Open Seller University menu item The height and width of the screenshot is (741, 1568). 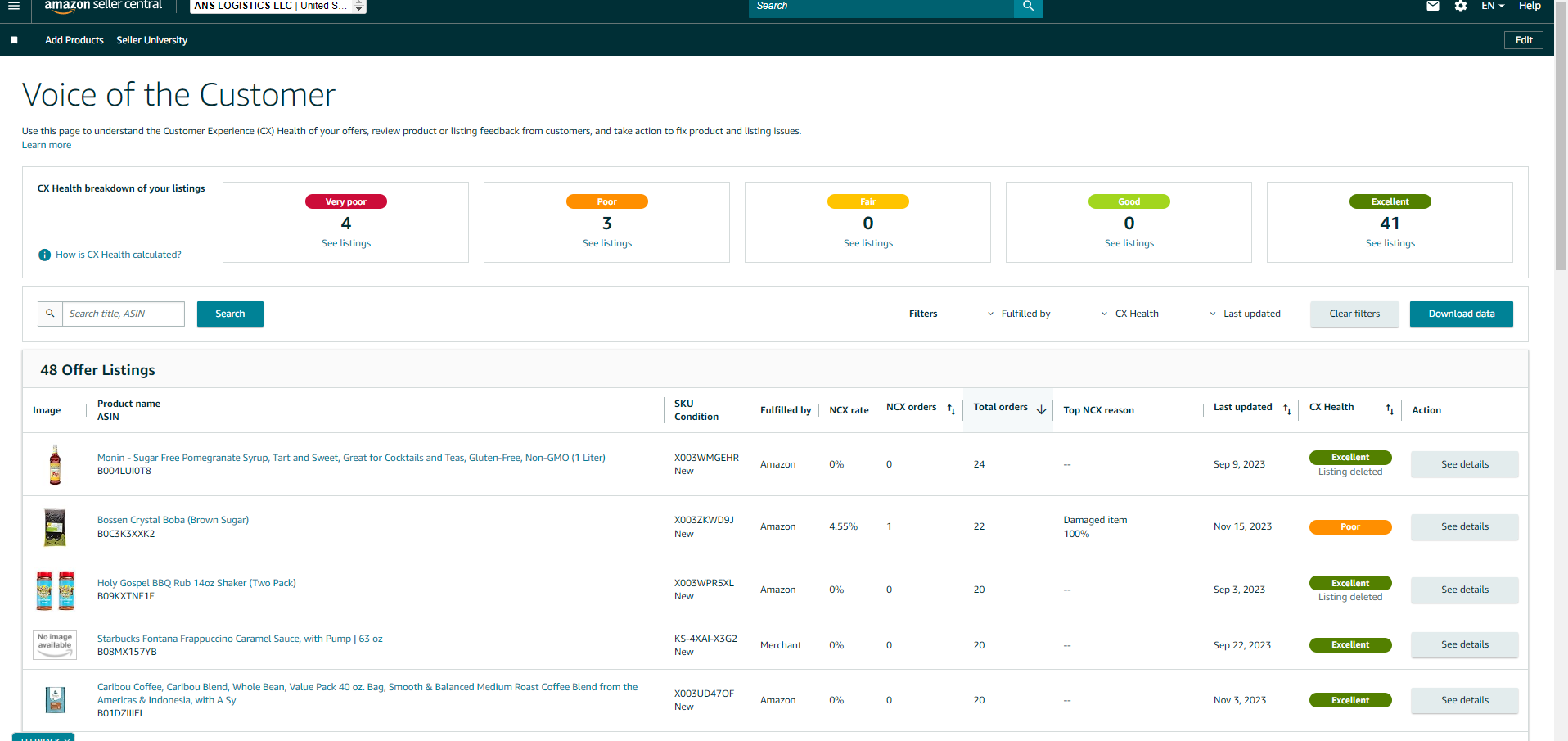point(152,40)
